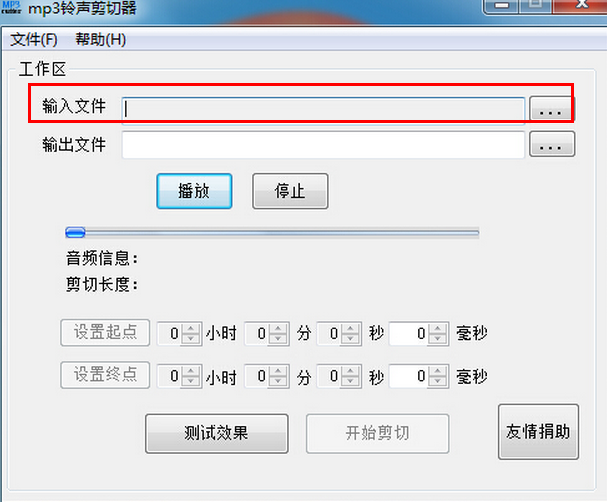
Task: Increase start point 小时 spinner up arrow
Action: click(x=191, y=329)
